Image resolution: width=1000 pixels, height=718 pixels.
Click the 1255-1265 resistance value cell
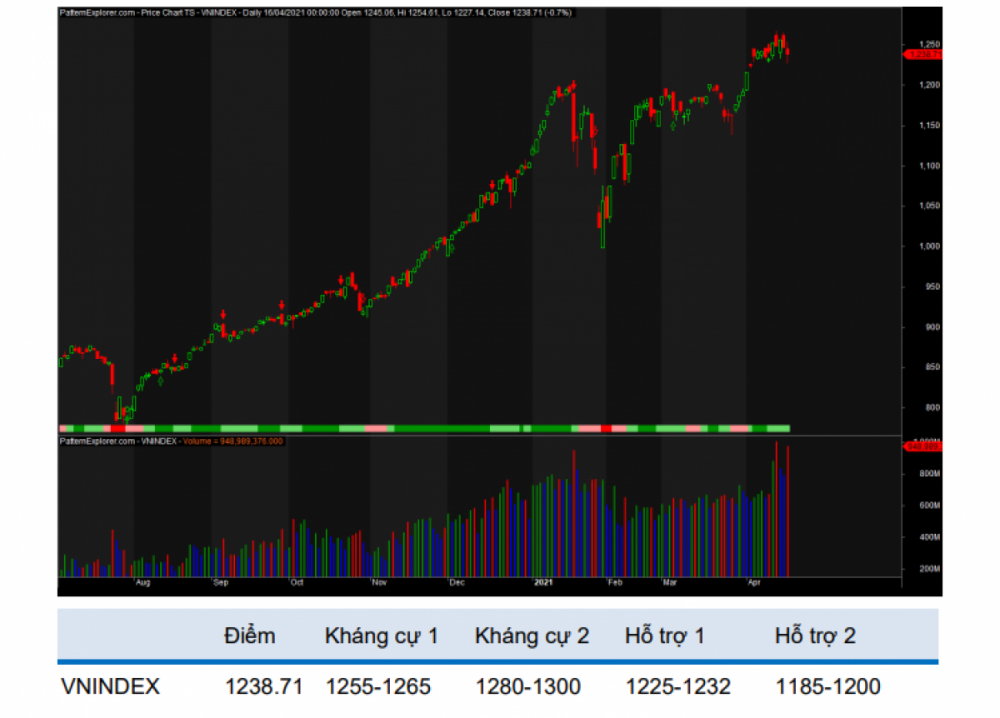pyautogui.click(x=378, y=687)
